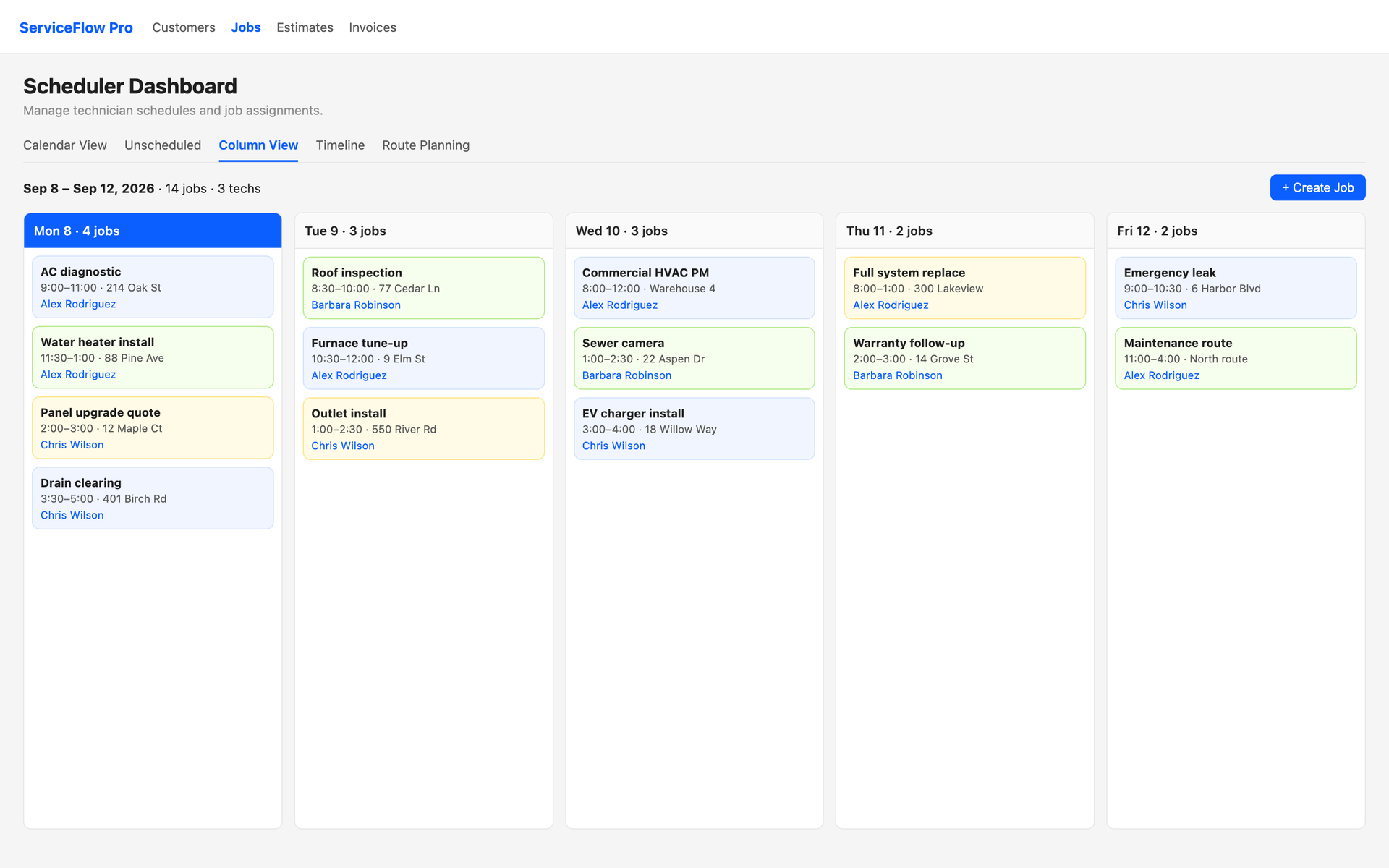Open the Customers nav item
1389x868 pixels.
[x=184, y=27]
